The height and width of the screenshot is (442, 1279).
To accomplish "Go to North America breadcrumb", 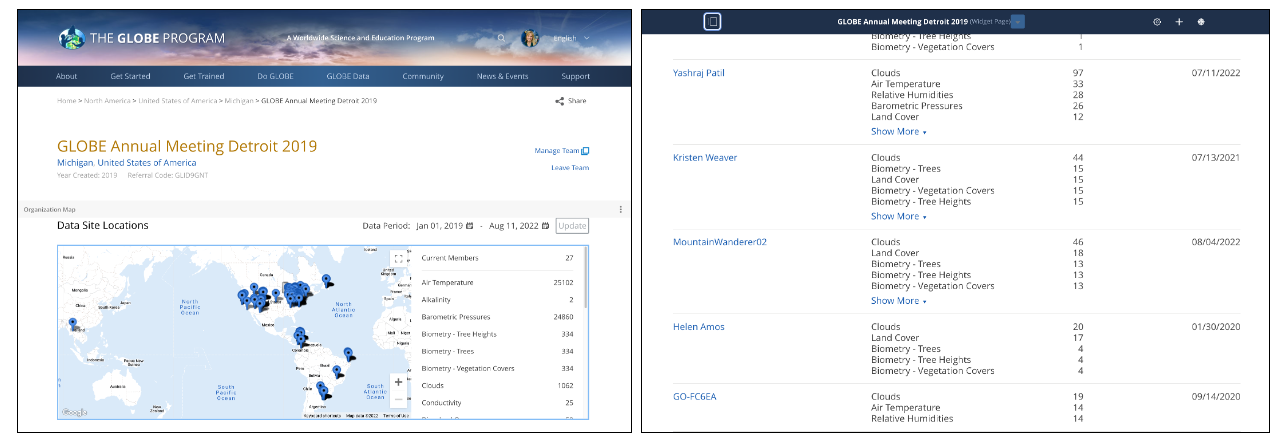I will click(107, 101).
